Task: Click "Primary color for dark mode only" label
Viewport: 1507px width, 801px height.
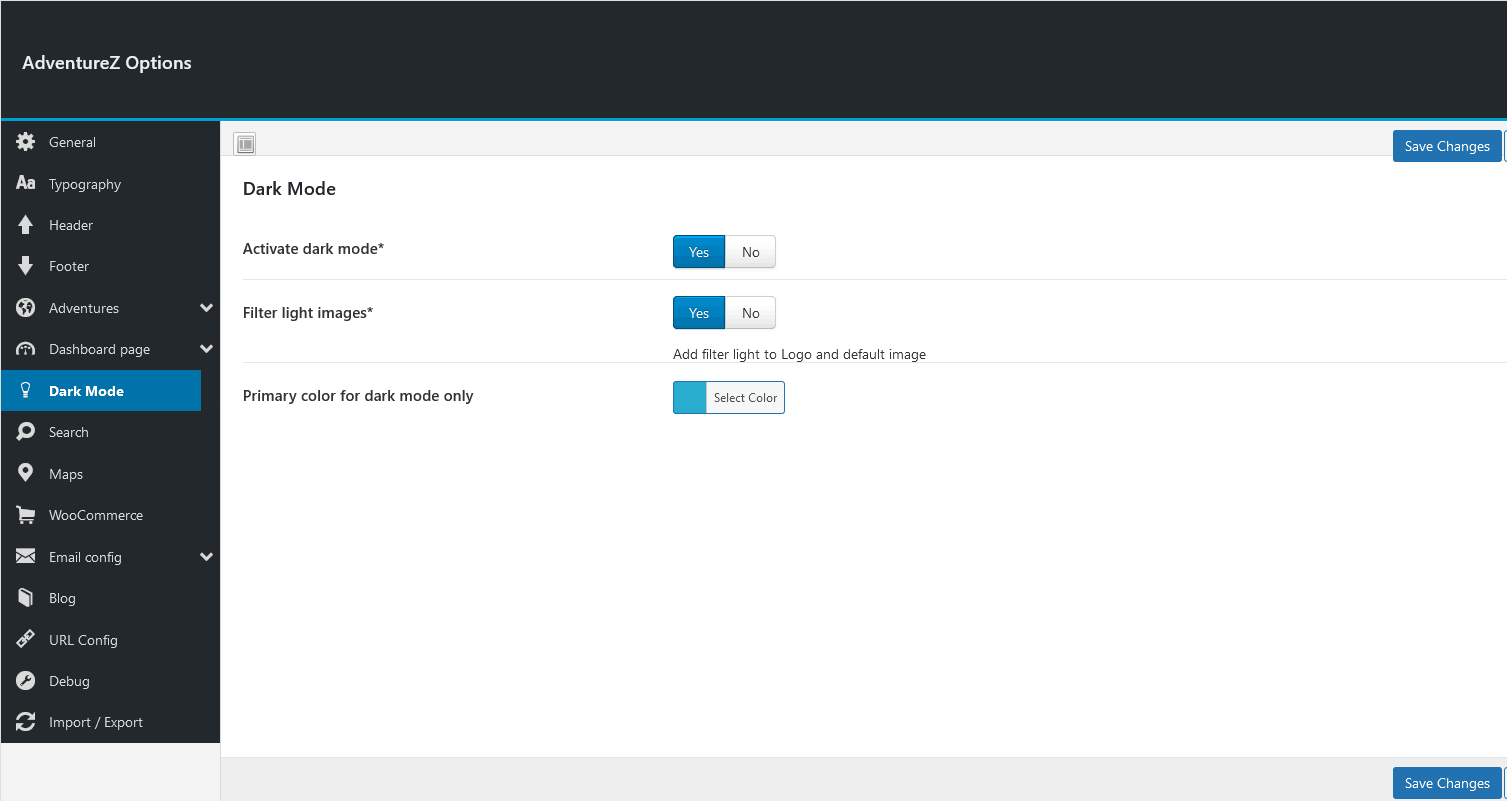Action: click(x=358, y=396)
